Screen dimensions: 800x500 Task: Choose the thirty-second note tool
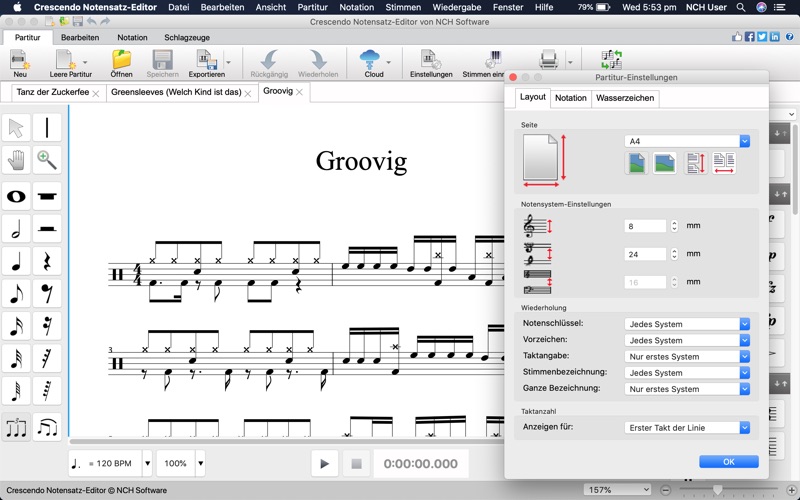point(16,358)
